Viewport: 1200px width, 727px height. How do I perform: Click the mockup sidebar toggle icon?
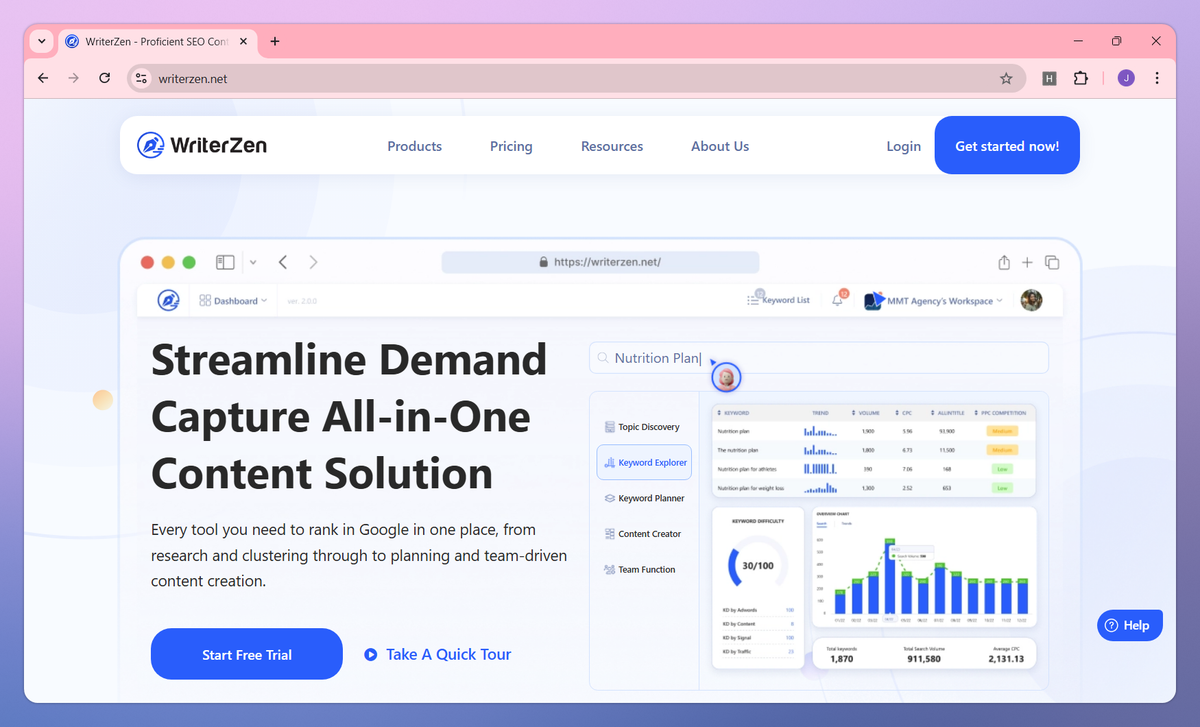point(225,262)
